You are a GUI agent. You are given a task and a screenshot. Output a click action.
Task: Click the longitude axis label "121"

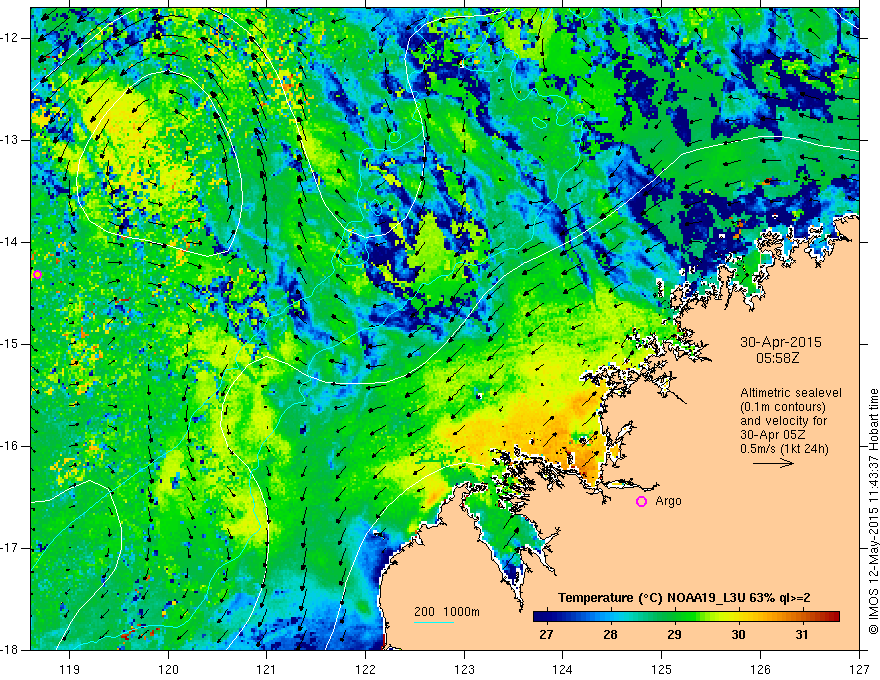tap(267, 669)
